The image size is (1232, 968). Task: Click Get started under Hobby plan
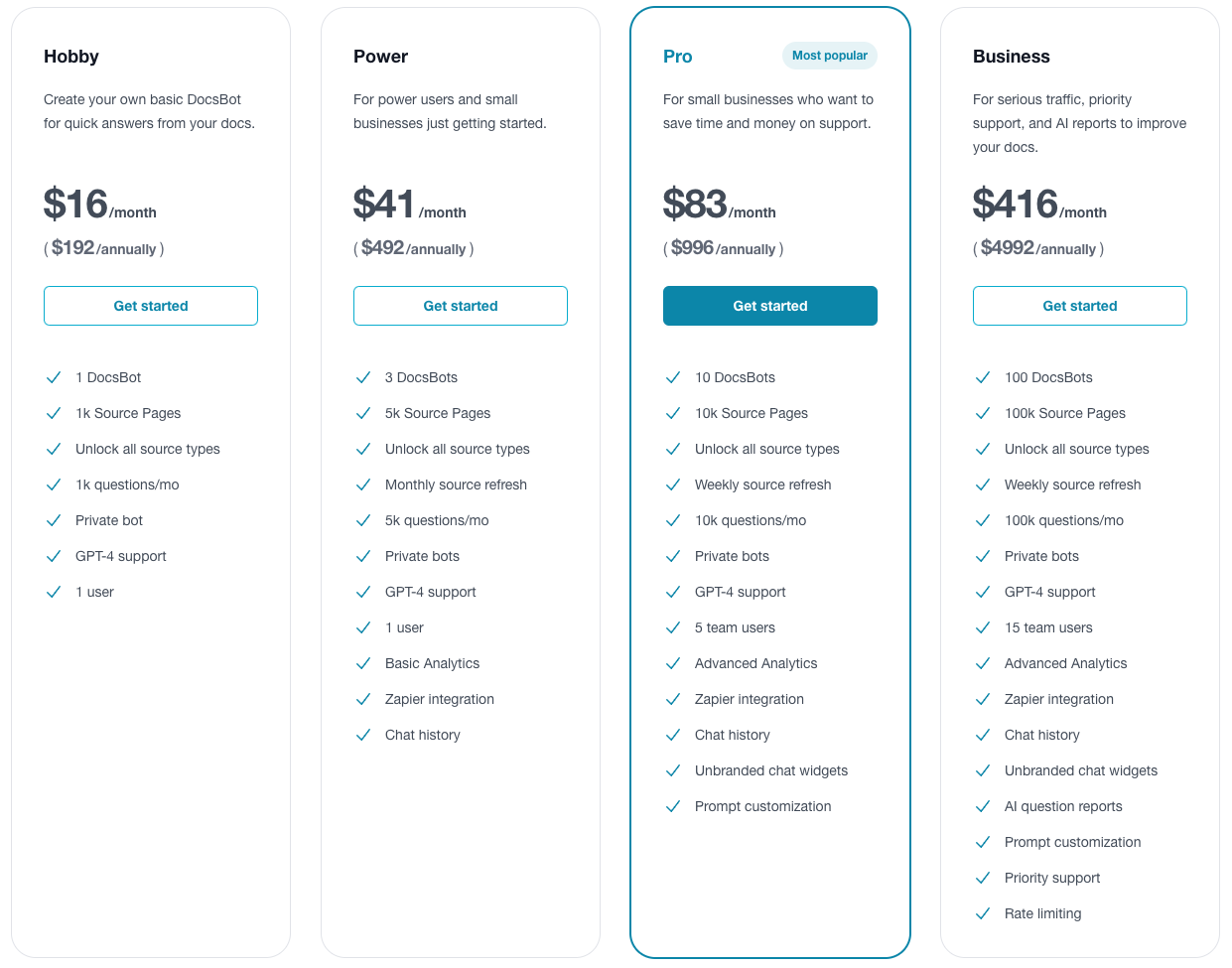coord(151,306)
